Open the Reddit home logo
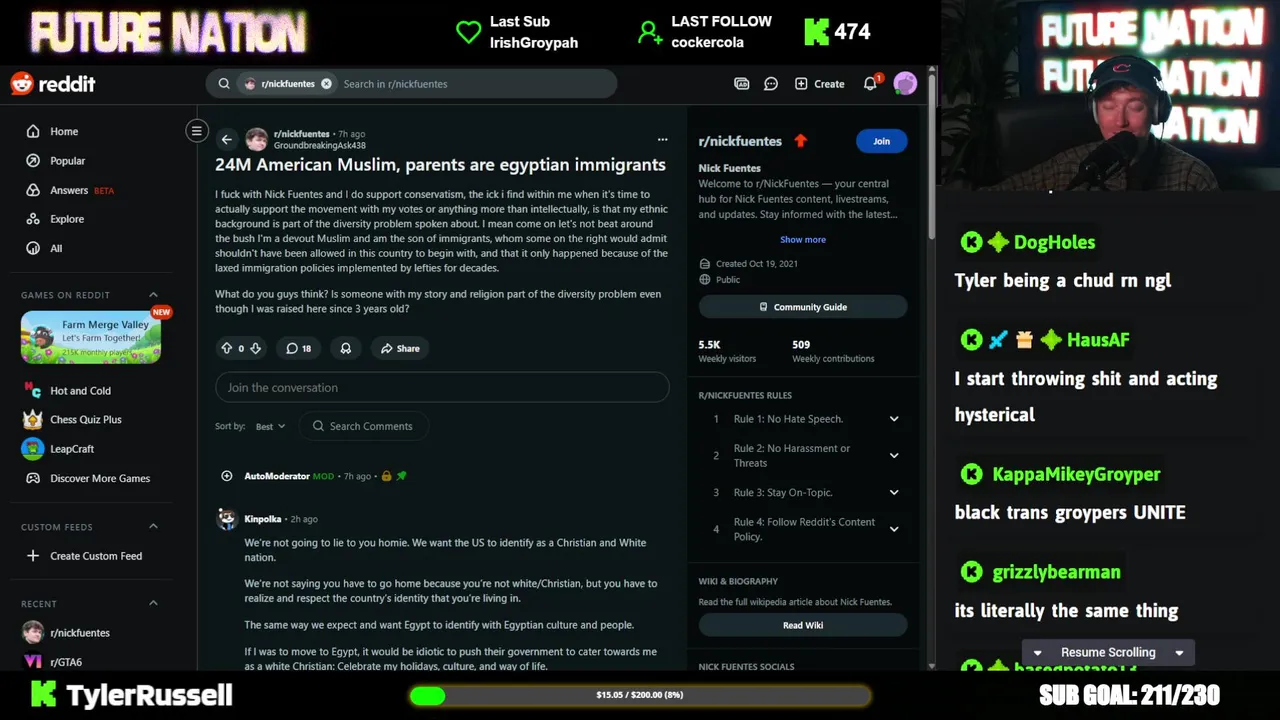 53,84
